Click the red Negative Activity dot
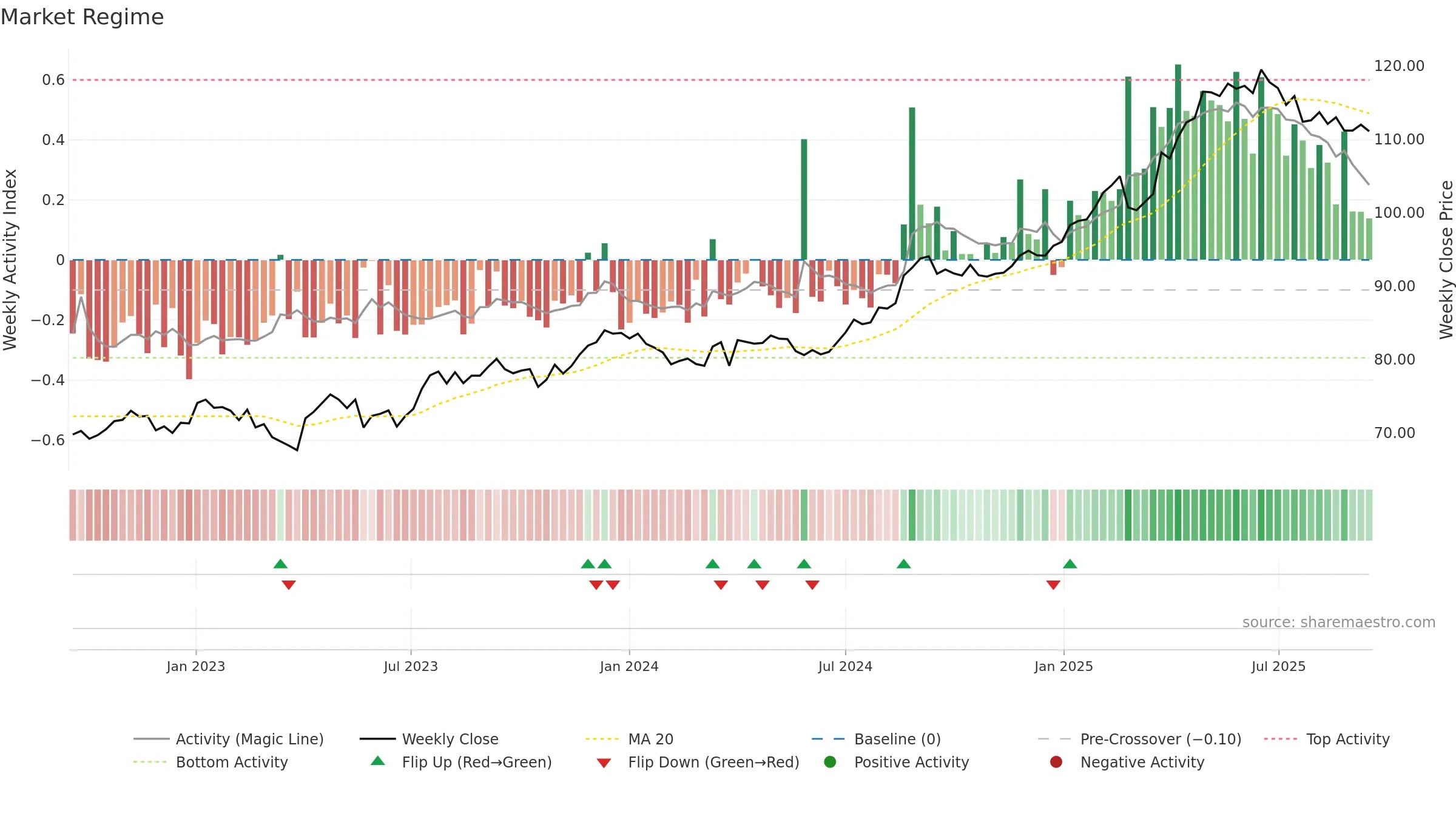 [x=1056, y=761]
